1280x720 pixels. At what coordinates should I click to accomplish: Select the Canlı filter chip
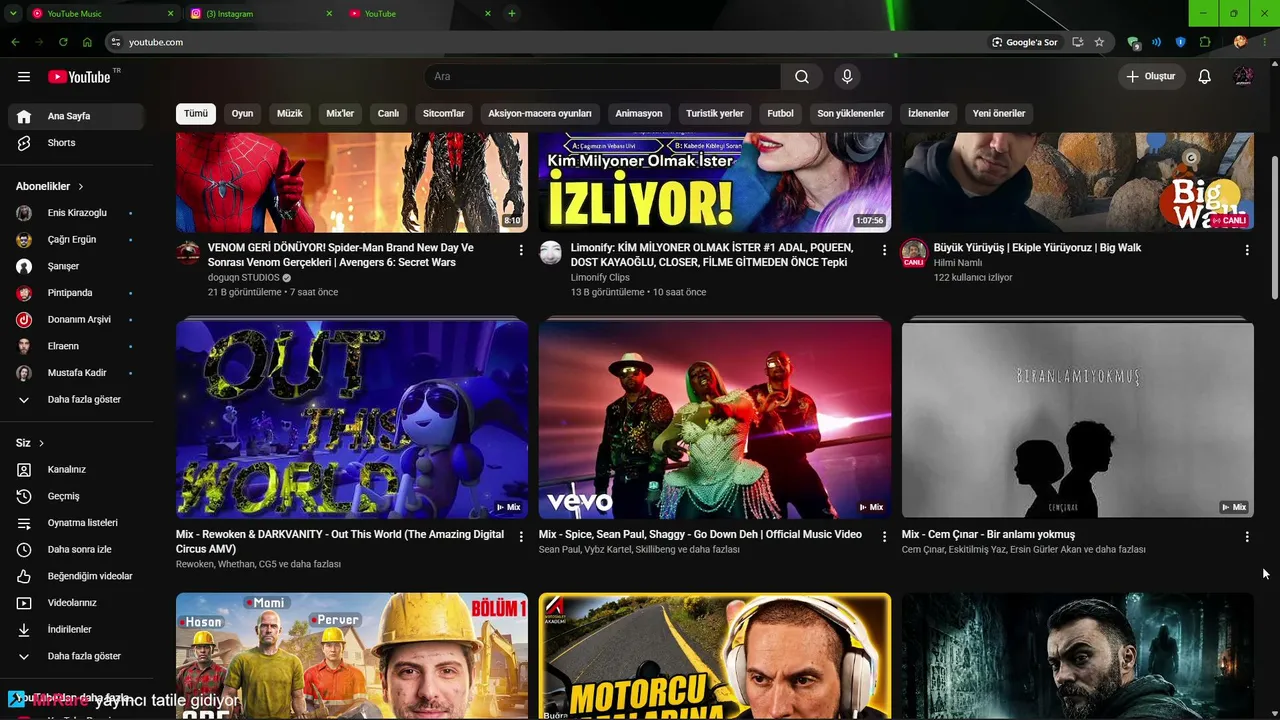[388, 114]
